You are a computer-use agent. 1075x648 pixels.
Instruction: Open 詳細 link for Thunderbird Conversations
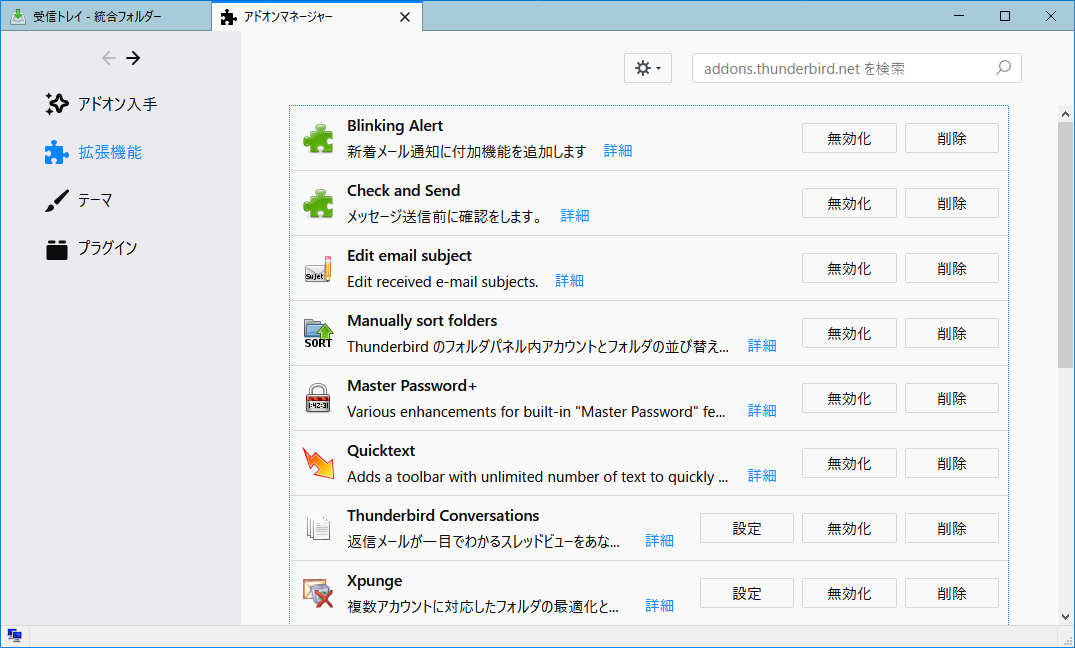[659, 541]
